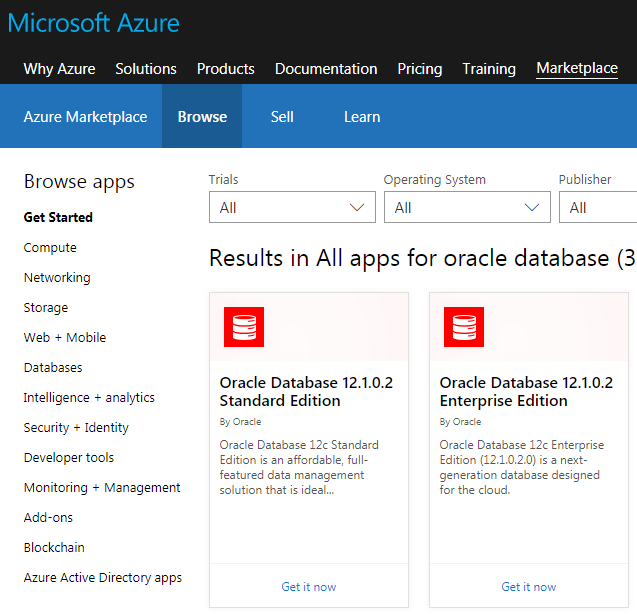
Task: Expand the Trials filter dropdown
Action: [x=292, y=207]
